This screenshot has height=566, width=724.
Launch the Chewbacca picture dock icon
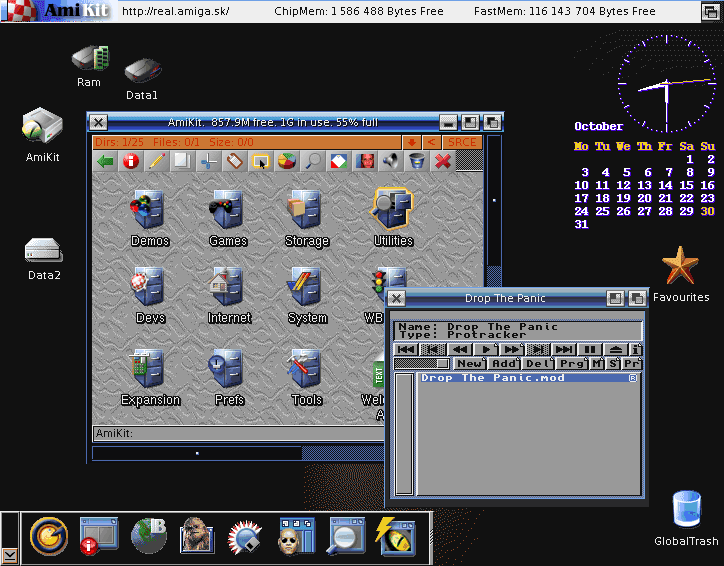click(197, 536)
